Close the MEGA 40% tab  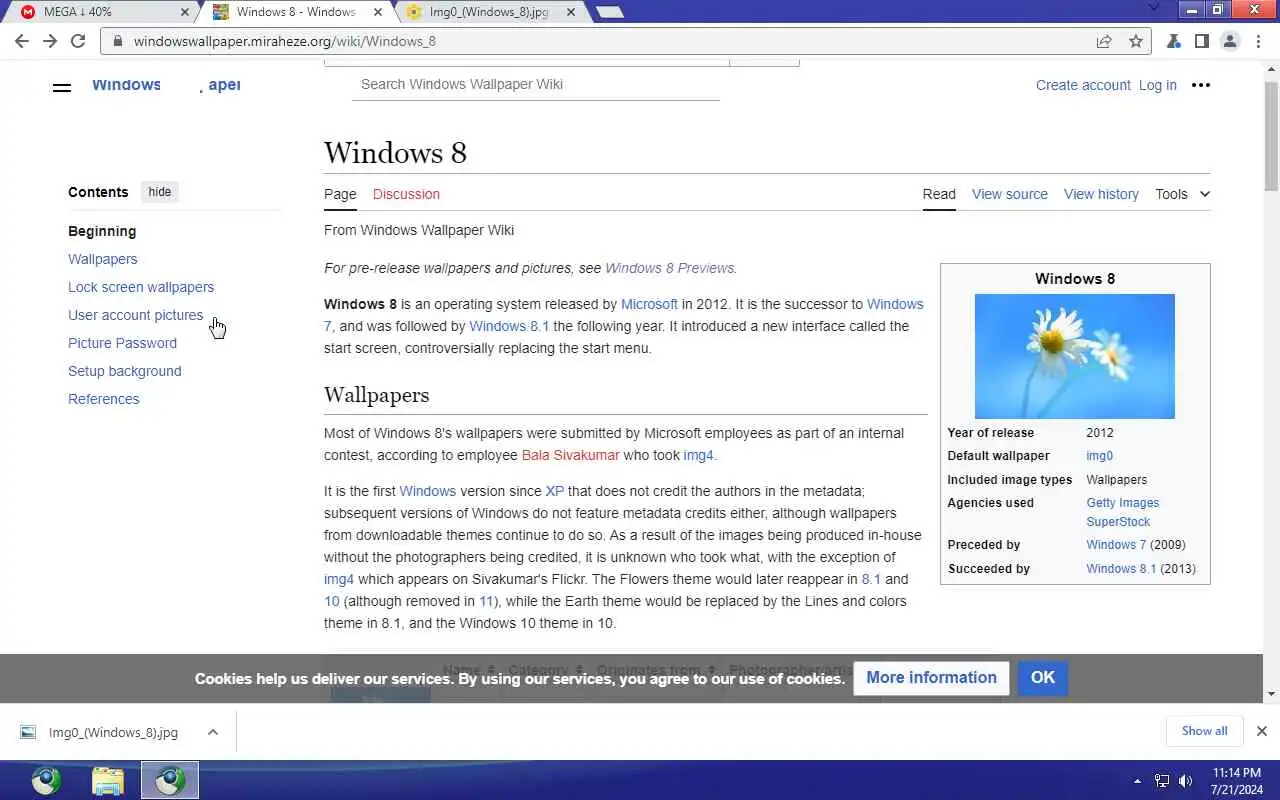(184, 12)
